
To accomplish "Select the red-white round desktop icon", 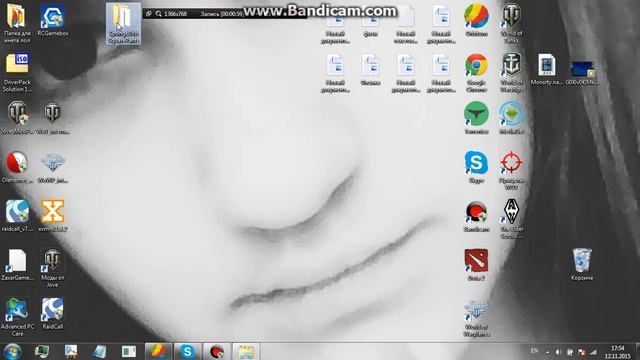I will click(x=17, y=167).
